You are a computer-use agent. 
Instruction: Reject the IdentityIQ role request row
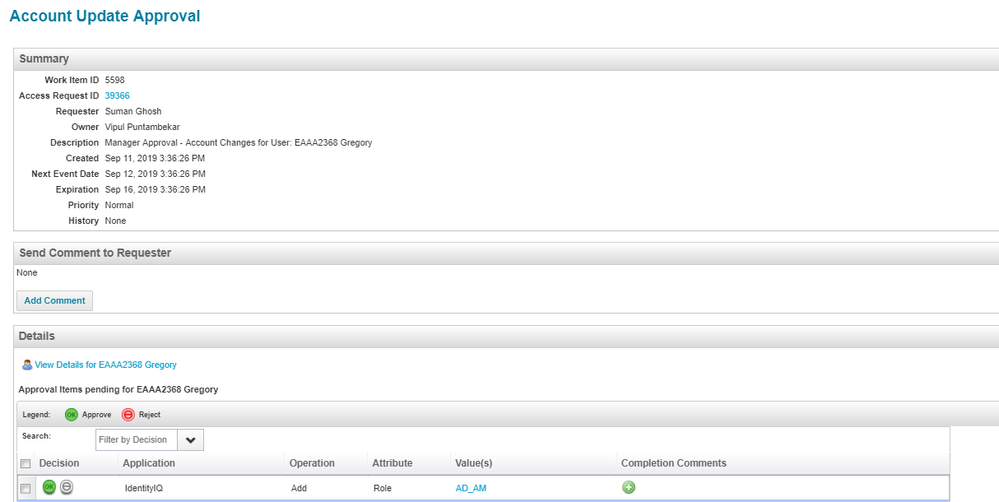tap(66, 487)
